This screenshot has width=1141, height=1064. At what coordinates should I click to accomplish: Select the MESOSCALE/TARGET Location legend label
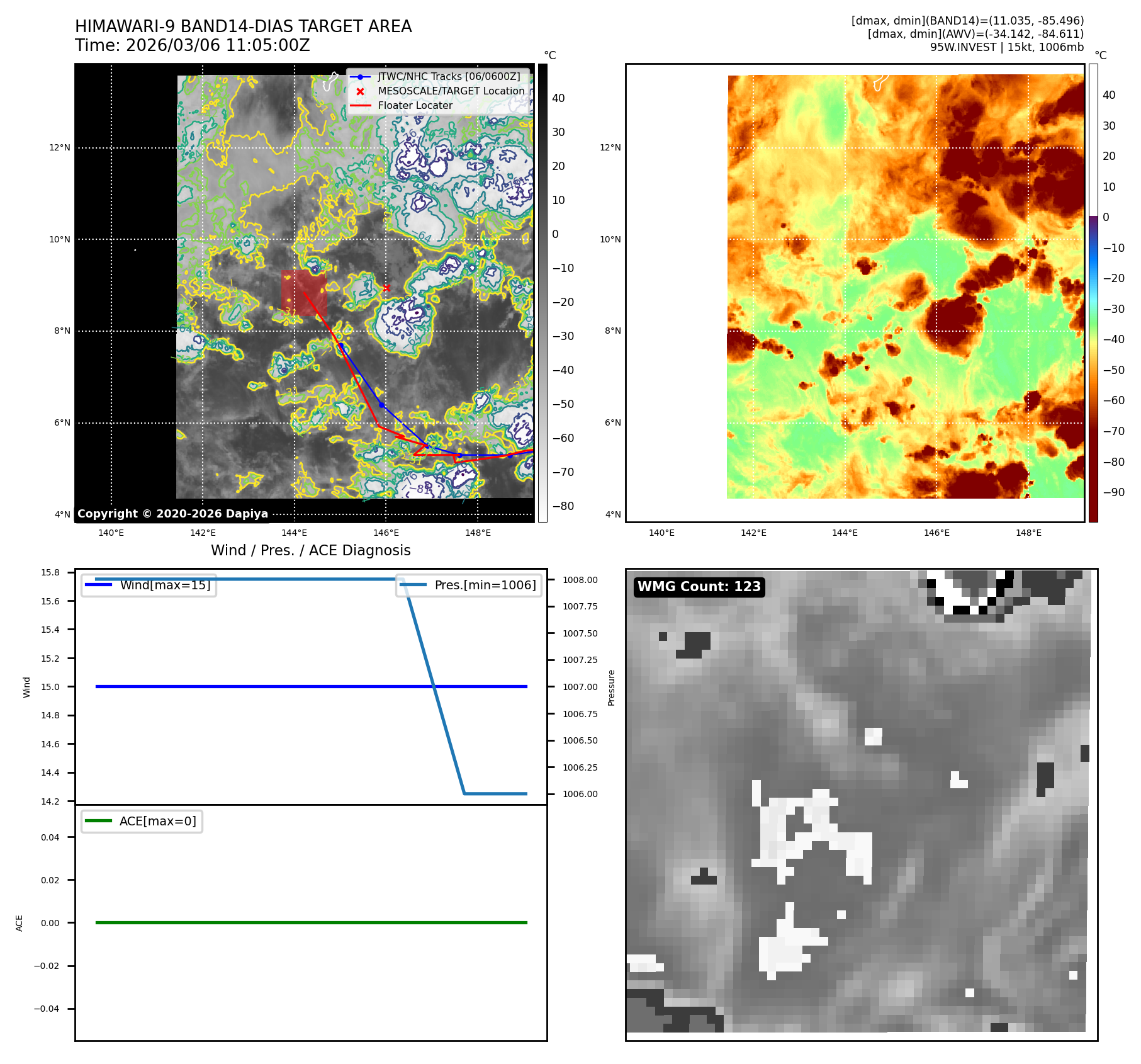click(x=451, y=91)
